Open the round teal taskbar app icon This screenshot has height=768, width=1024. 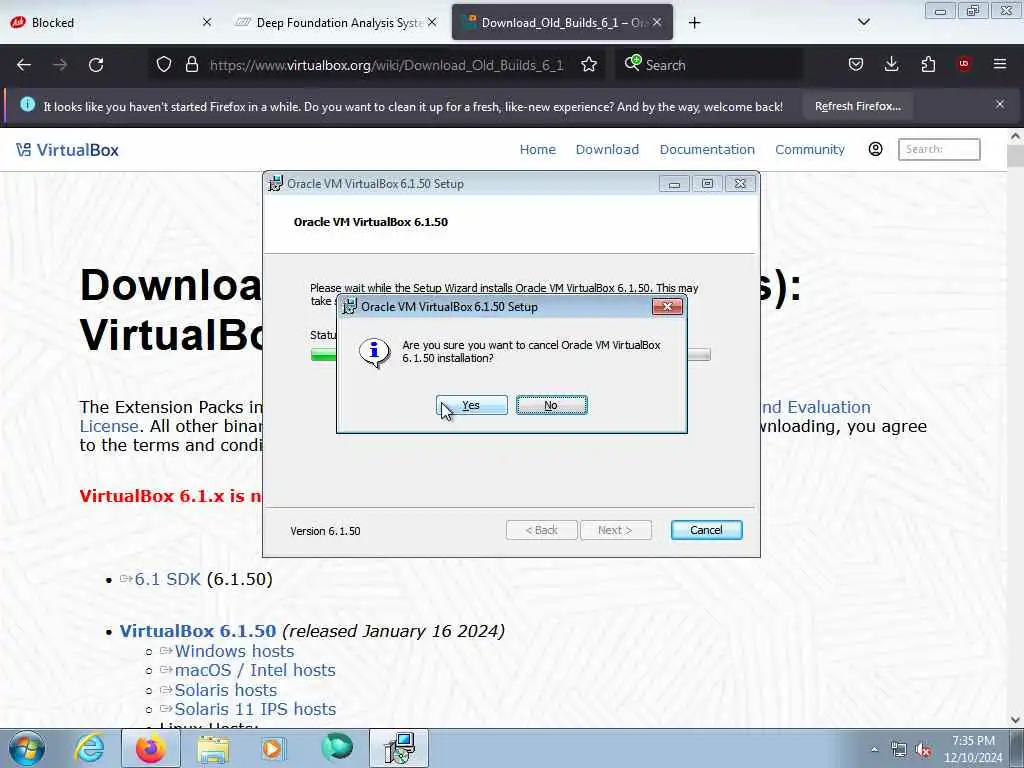coord(337,748)
